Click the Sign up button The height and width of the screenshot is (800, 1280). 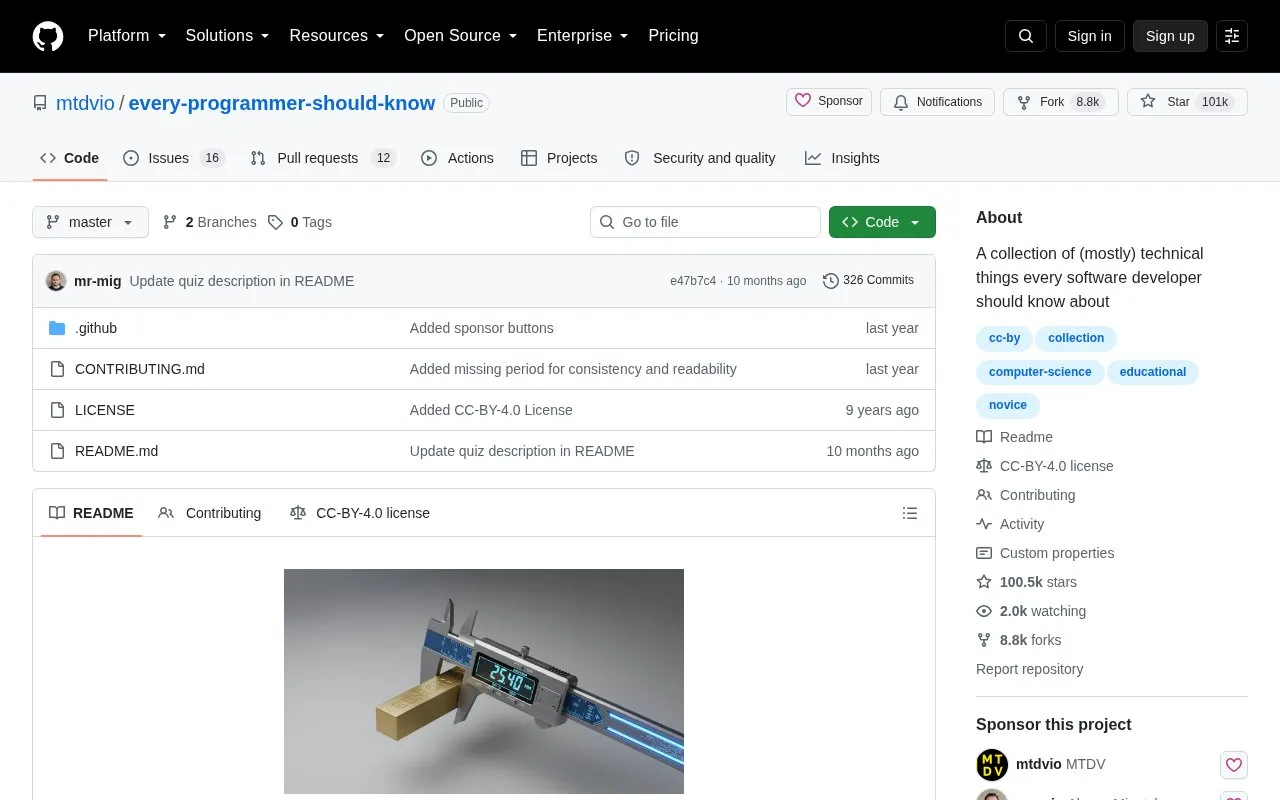1170,36
